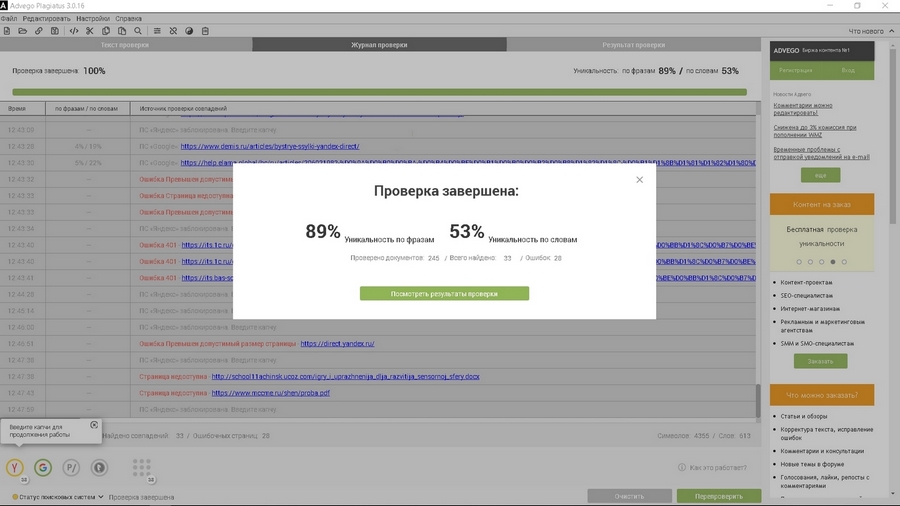Click the 'Перепроверить' button
900x506 pixels.
[719, 496]
